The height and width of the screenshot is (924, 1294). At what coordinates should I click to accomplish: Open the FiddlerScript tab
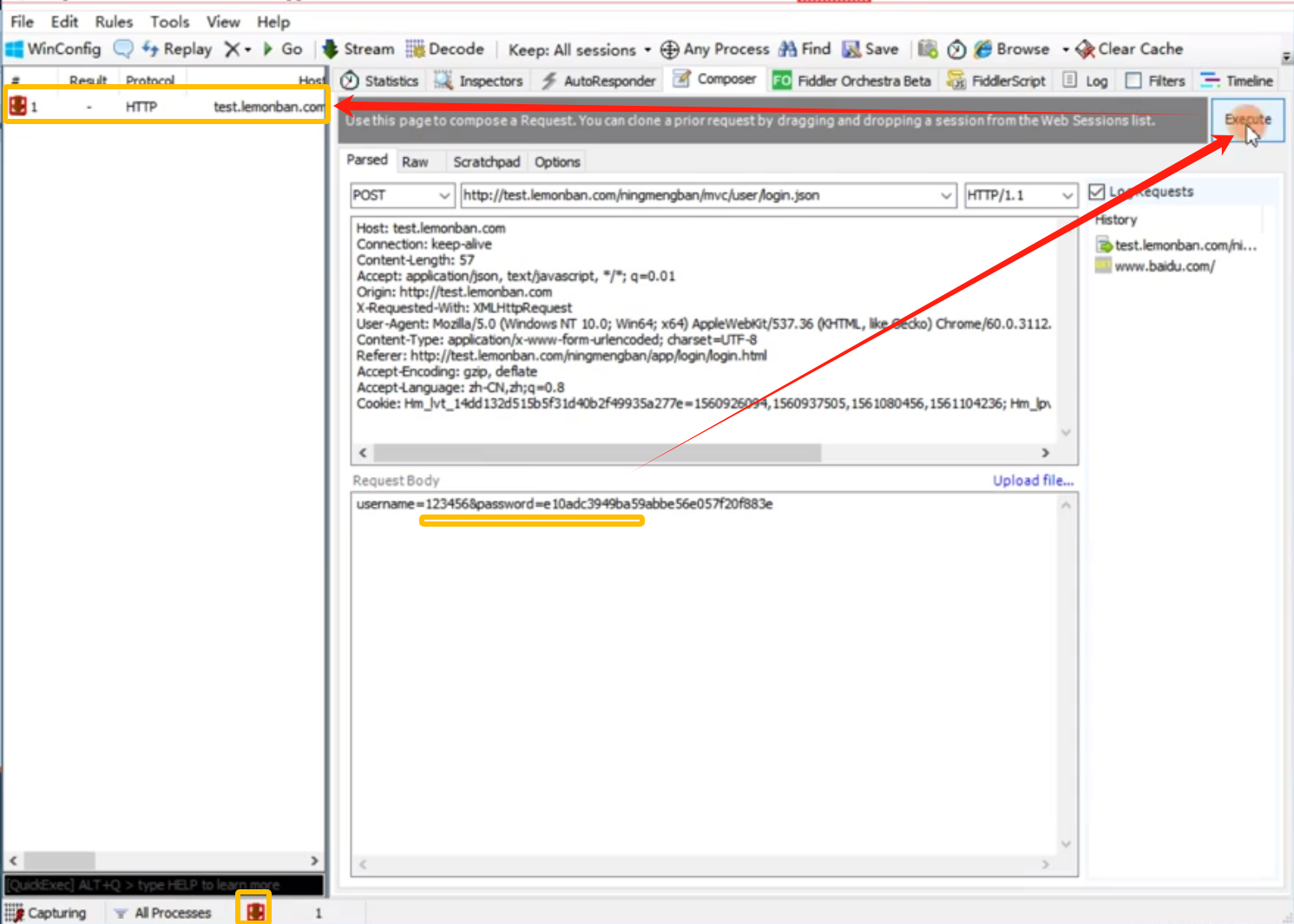coord(996,81)
